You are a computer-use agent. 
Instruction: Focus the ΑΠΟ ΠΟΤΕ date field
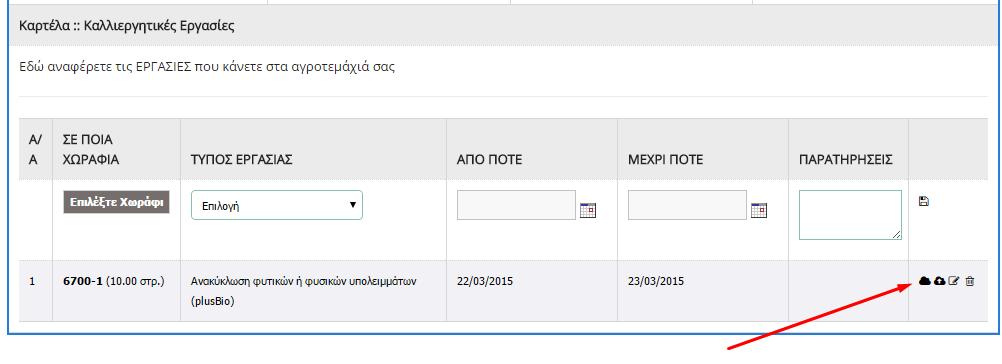click(516, 205)
